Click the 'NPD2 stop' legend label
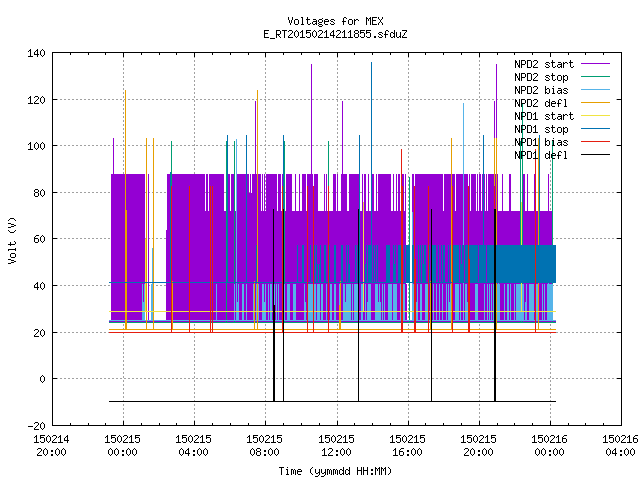Image resolution: width=640 pixels, height=480 pixels. coord(541,77)
